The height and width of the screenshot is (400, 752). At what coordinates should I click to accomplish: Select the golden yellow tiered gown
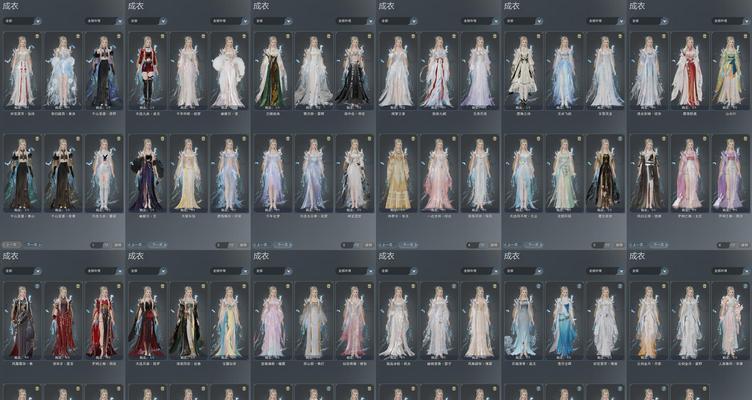[398, 174]
